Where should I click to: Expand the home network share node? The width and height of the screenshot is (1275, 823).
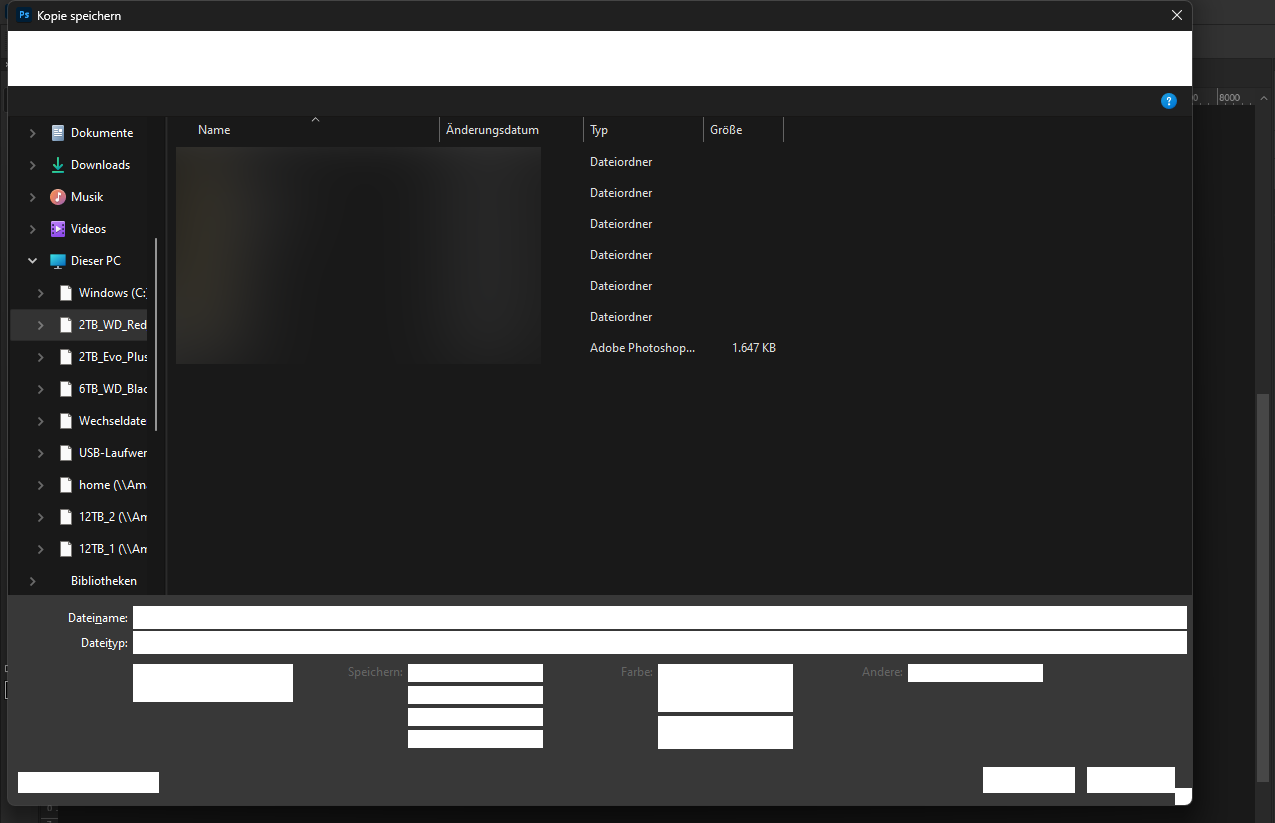40,485
